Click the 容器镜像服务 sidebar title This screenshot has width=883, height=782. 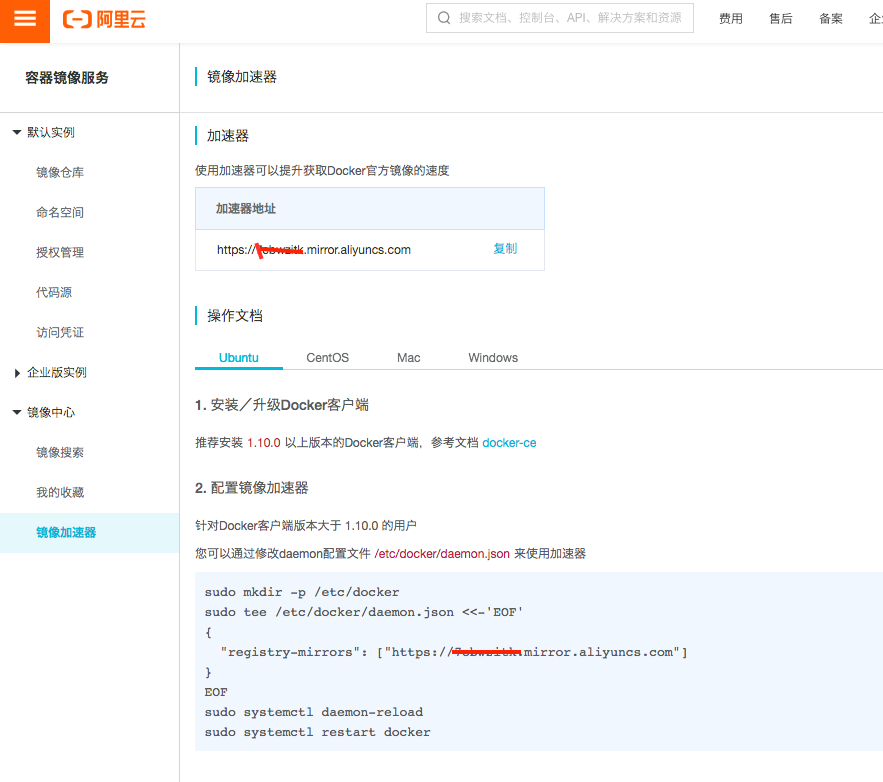tap(66, 78)
